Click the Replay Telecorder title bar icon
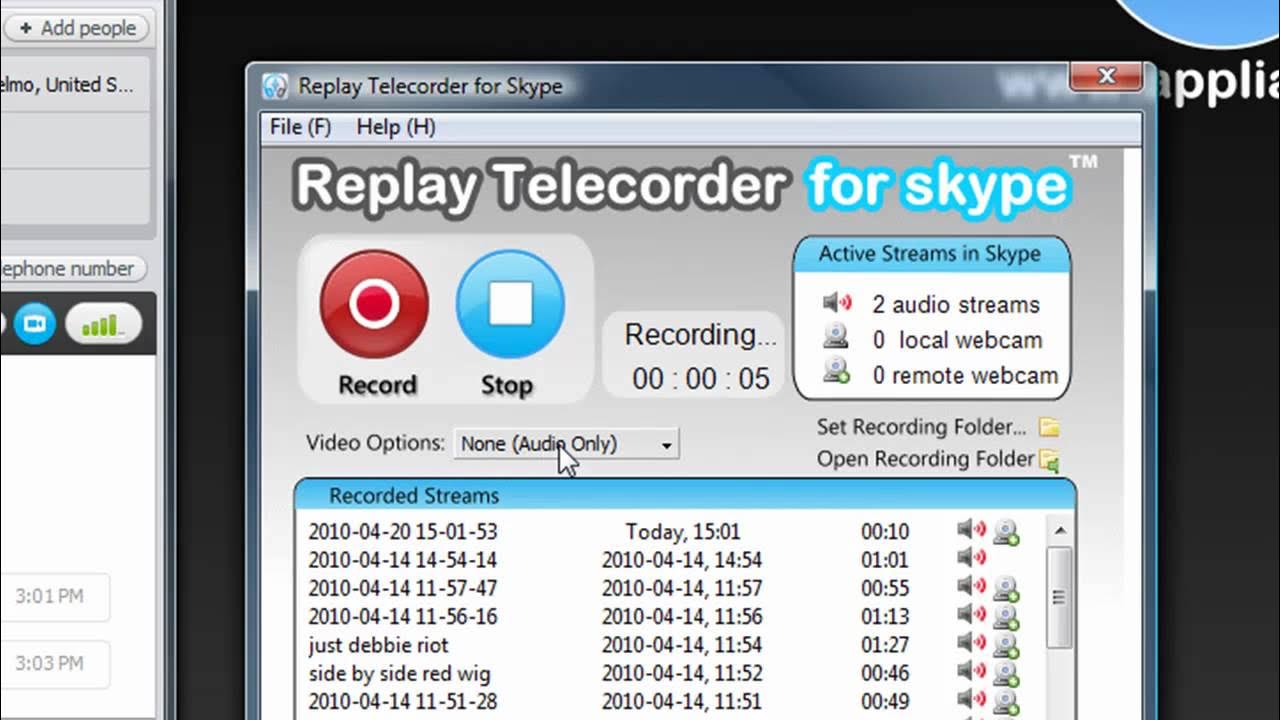Screen dimensions: 1280x720 coord(275,86)
